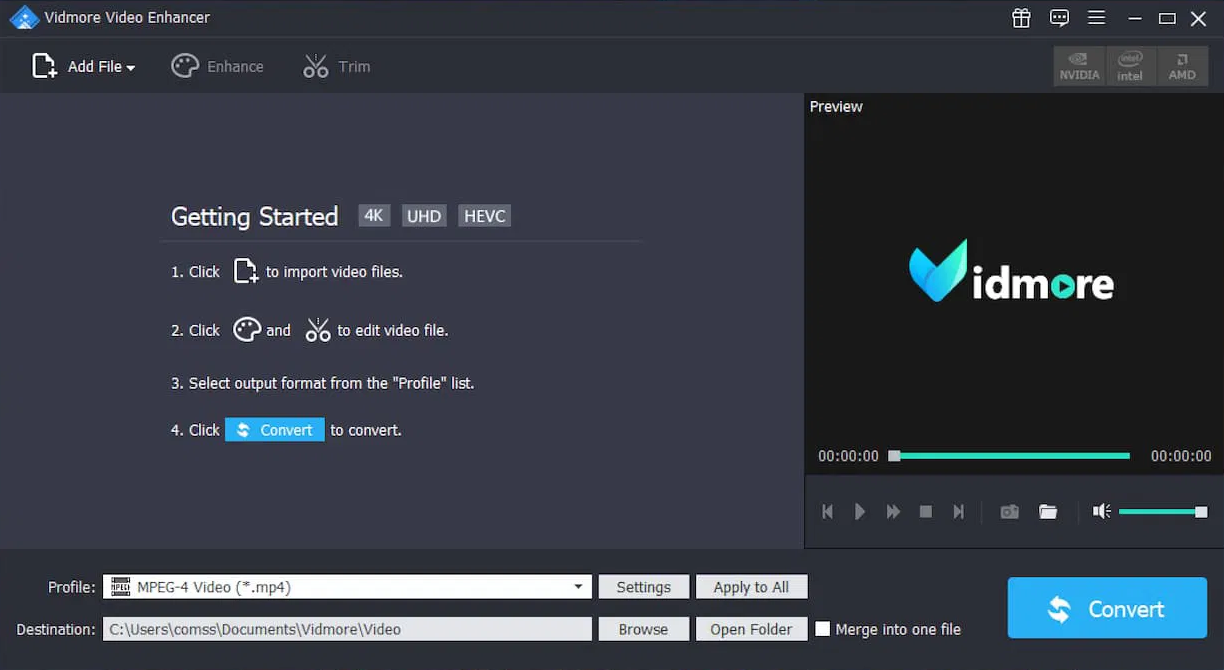Stop the preview playback
1224x670 pixels.
(926, 512)
